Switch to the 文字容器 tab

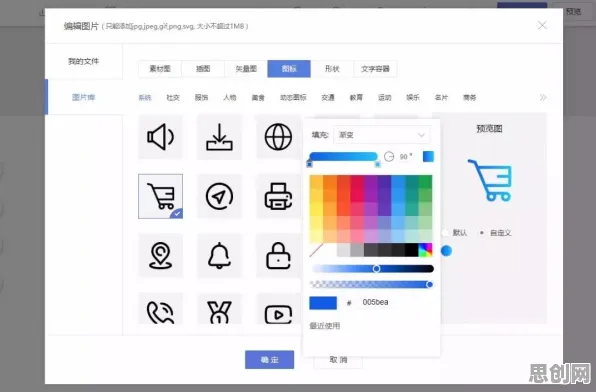pos(375,69)
